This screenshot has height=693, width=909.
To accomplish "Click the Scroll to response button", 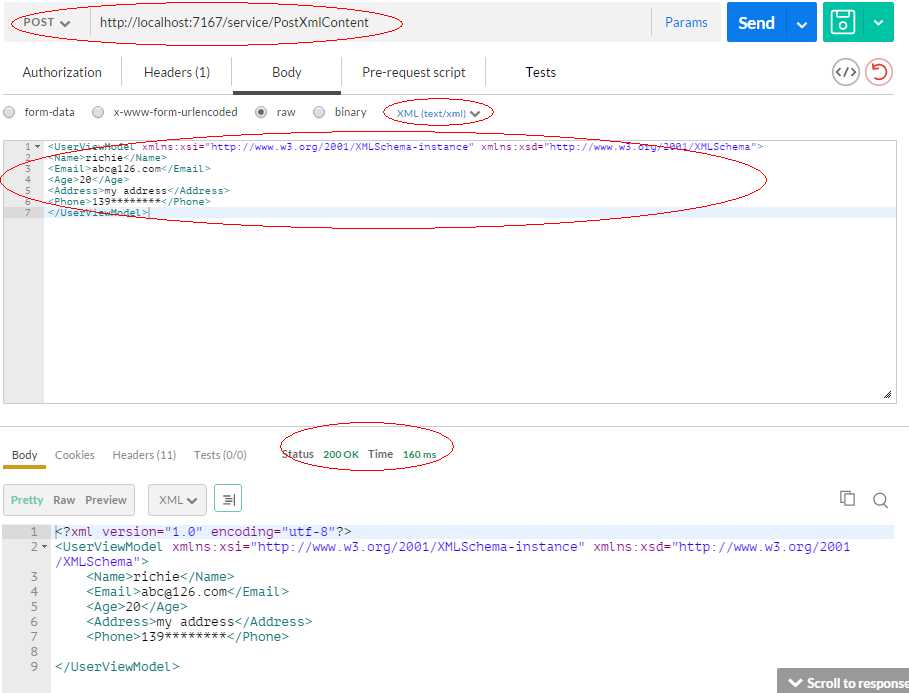I will coord(843,681).
